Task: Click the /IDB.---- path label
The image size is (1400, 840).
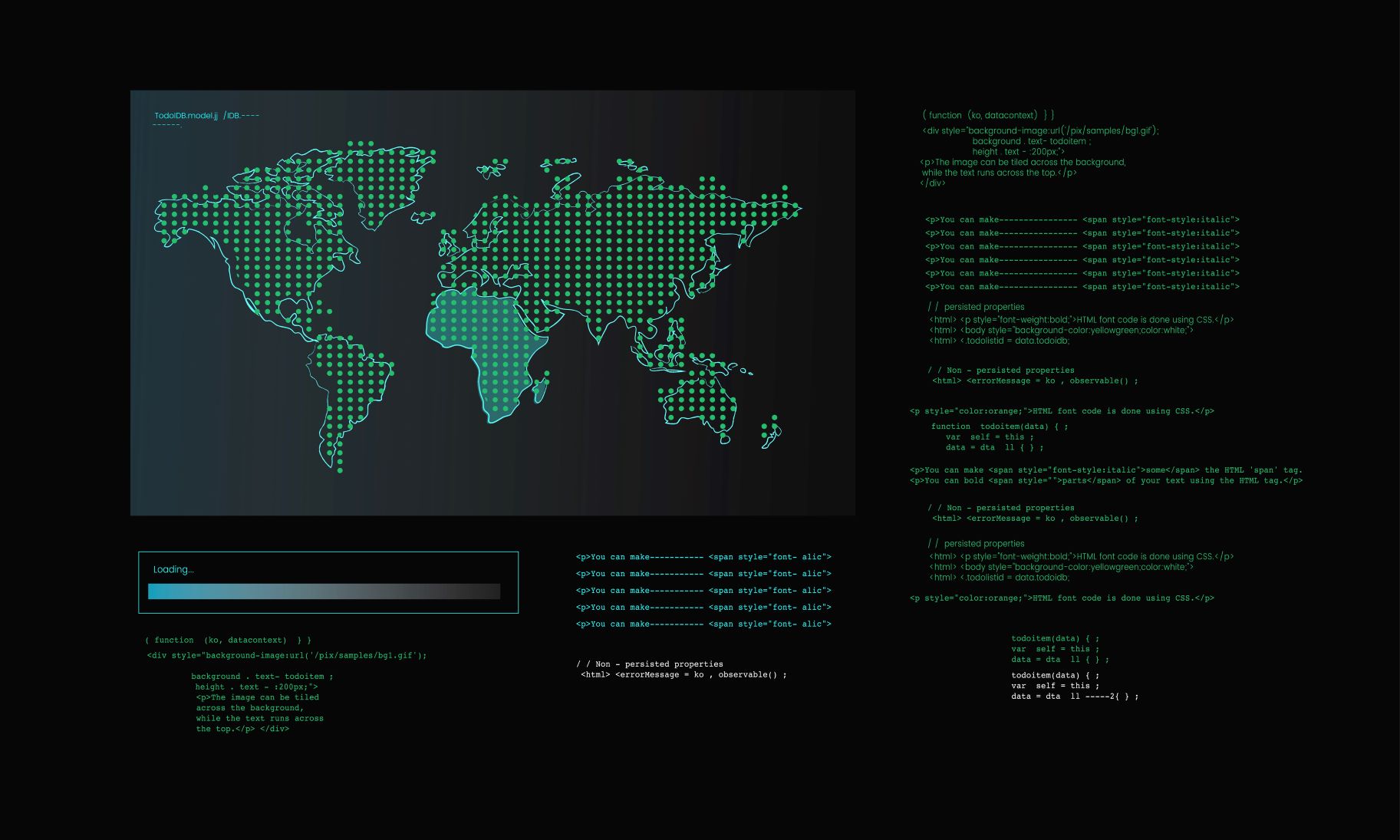Action: click(x=242, y=116)
